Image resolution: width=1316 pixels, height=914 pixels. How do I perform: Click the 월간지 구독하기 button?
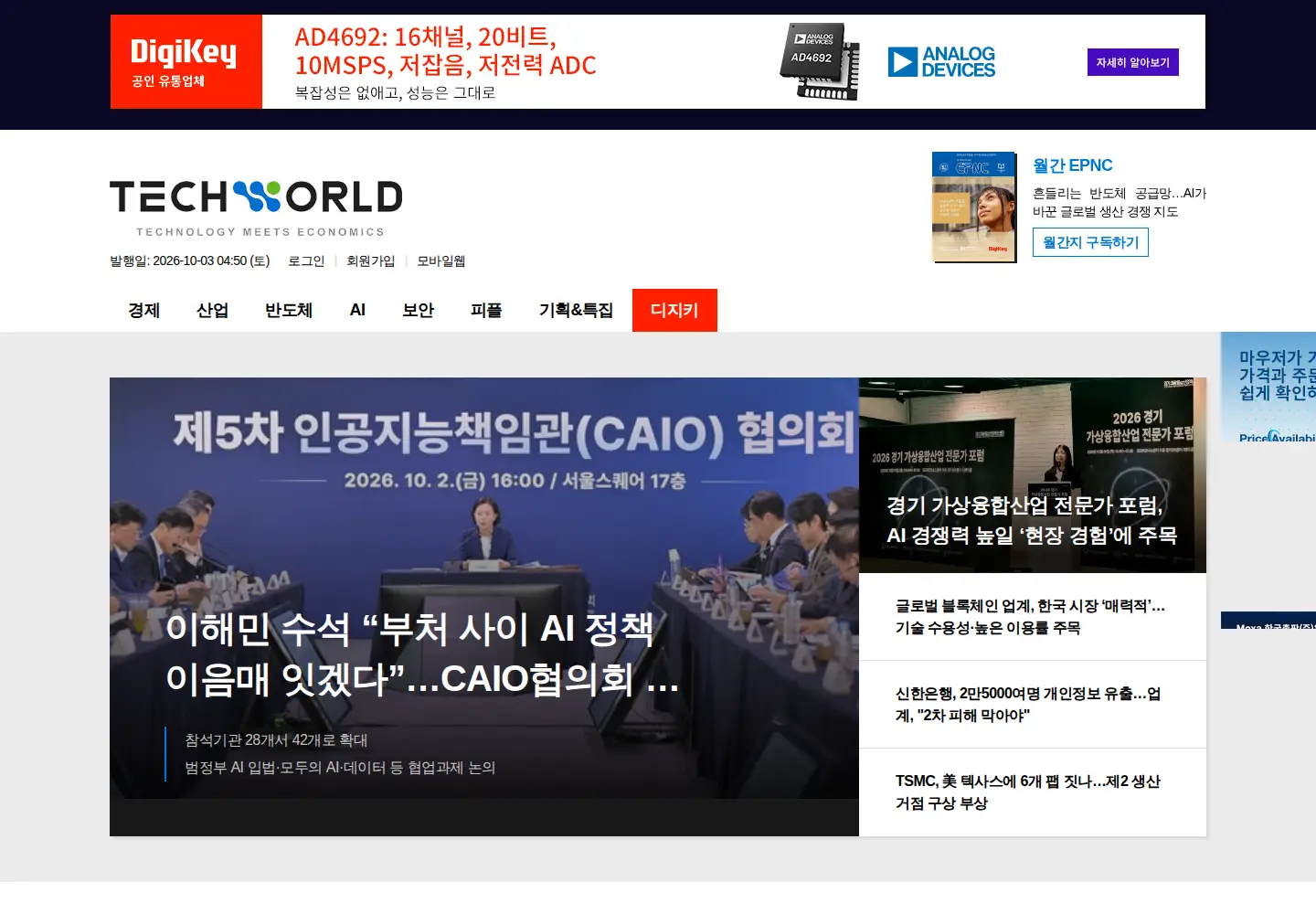(x=1090, y=242)
